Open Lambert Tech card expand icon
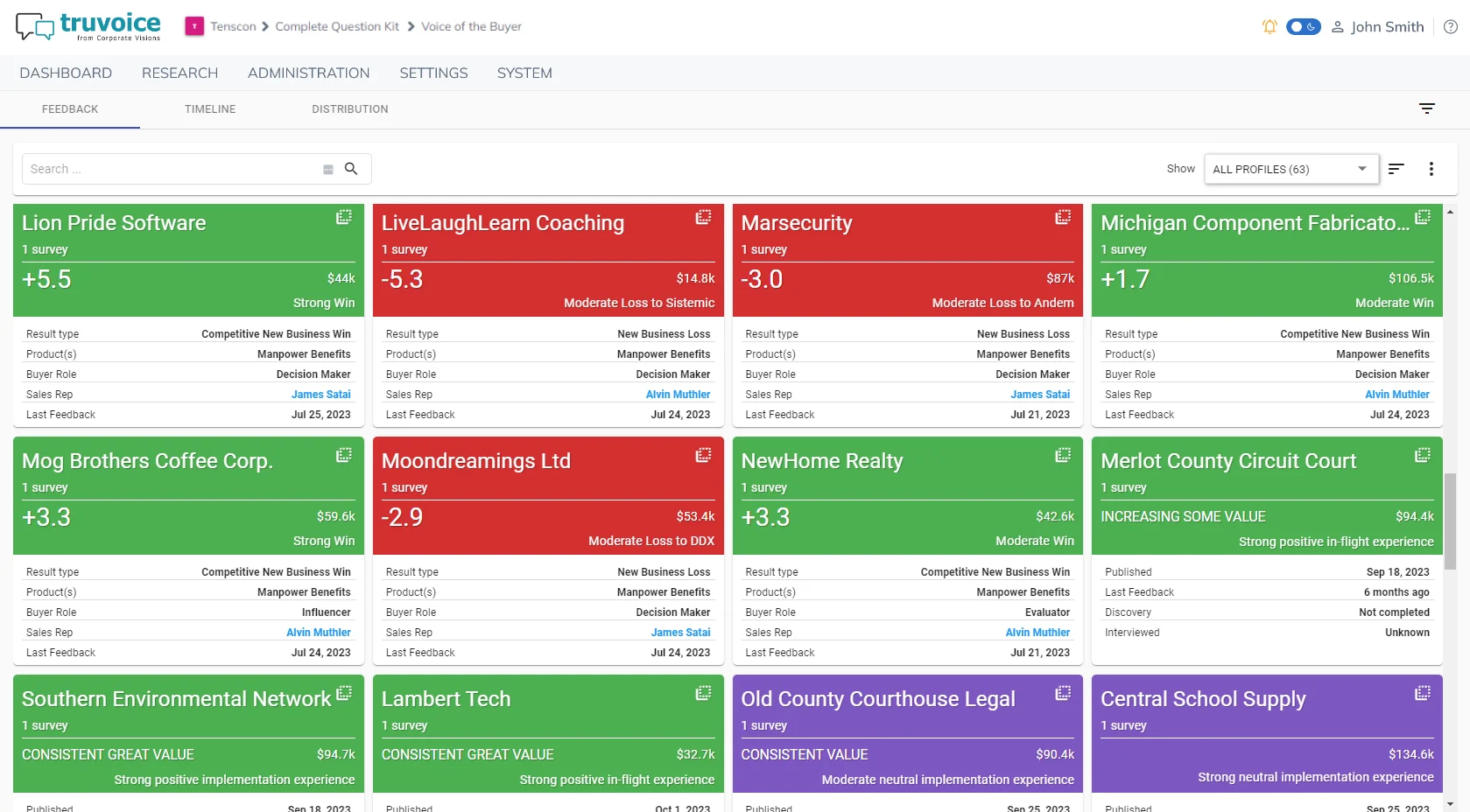The image size is (1470, 812). [x=703, y=693]
